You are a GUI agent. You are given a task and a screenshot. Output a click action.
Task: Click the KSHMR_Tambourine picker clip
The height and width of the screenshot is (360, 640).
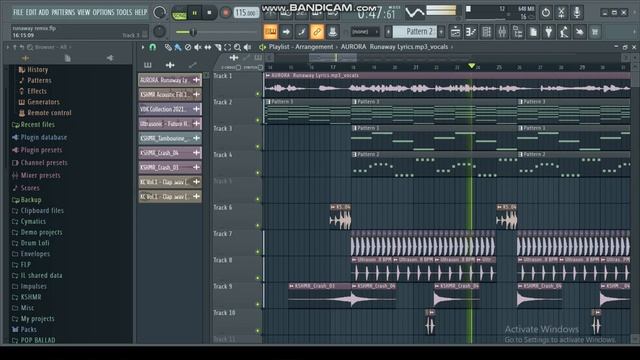(170, 138)
